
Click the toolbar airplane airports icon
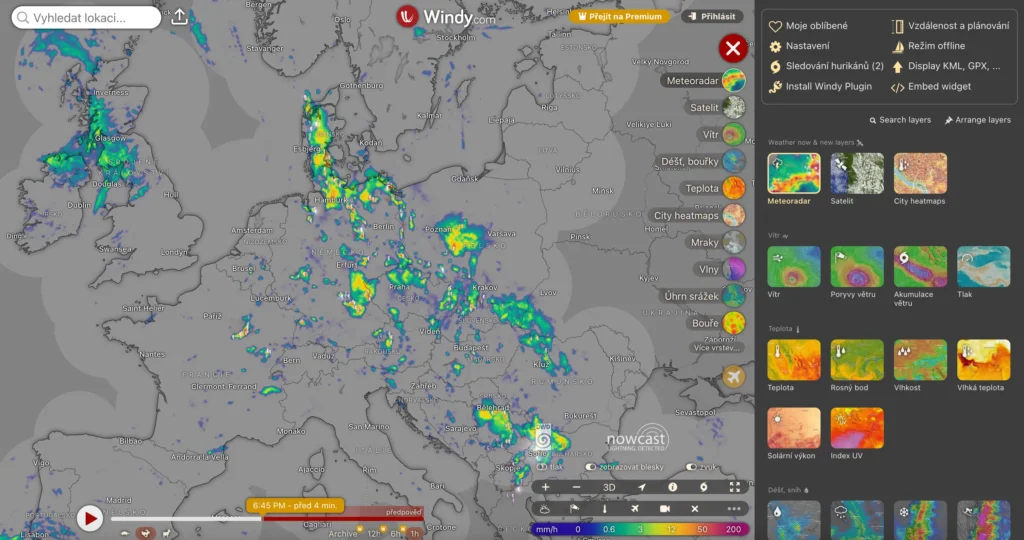[635, 509]
